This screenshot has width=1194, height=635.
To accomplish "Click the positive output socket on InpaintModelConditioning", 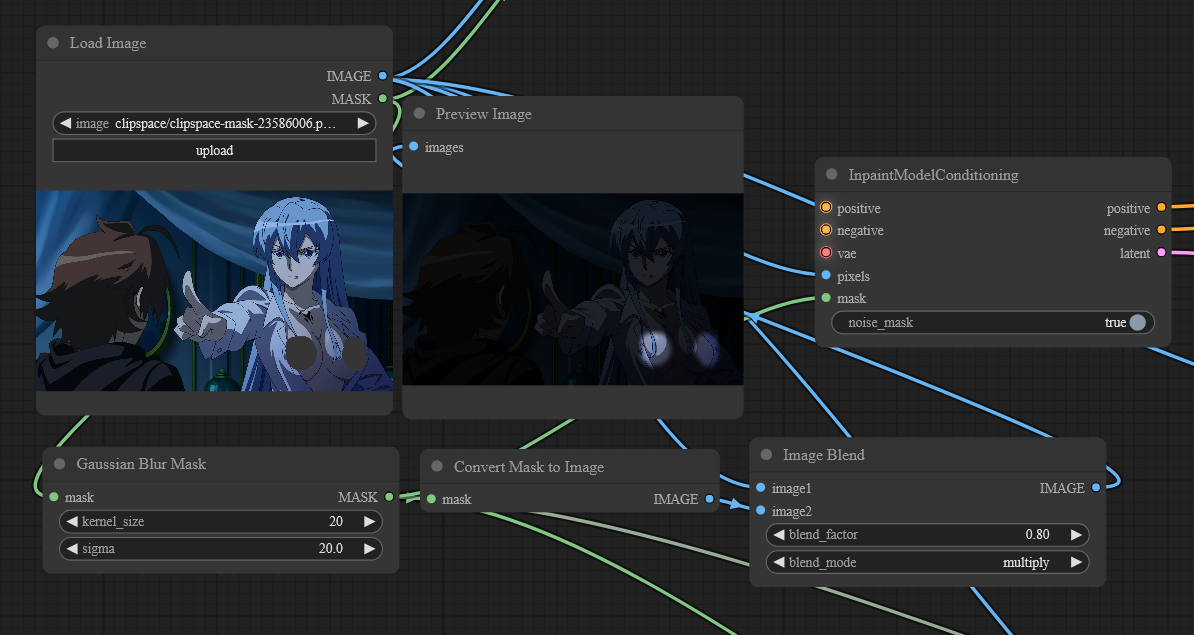I will (x=1161, y=207).
